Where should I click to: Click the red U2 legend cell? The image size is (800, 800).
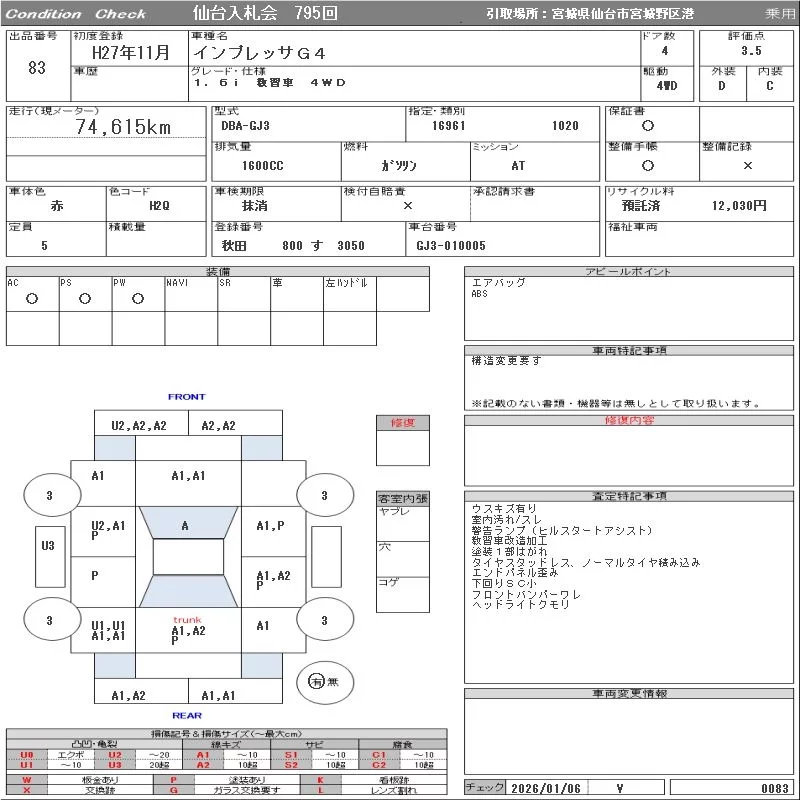coord(114,755)
